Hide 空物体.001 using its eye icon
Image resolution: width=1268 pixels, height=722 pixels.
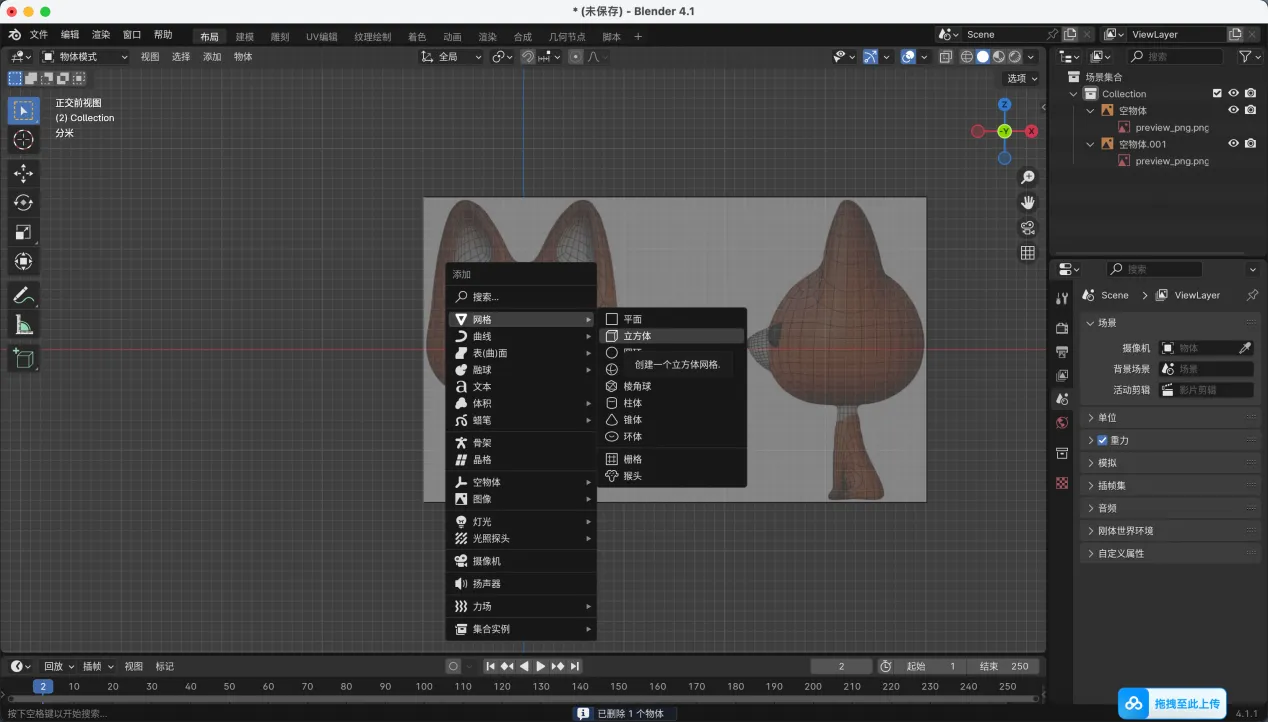1233,144
